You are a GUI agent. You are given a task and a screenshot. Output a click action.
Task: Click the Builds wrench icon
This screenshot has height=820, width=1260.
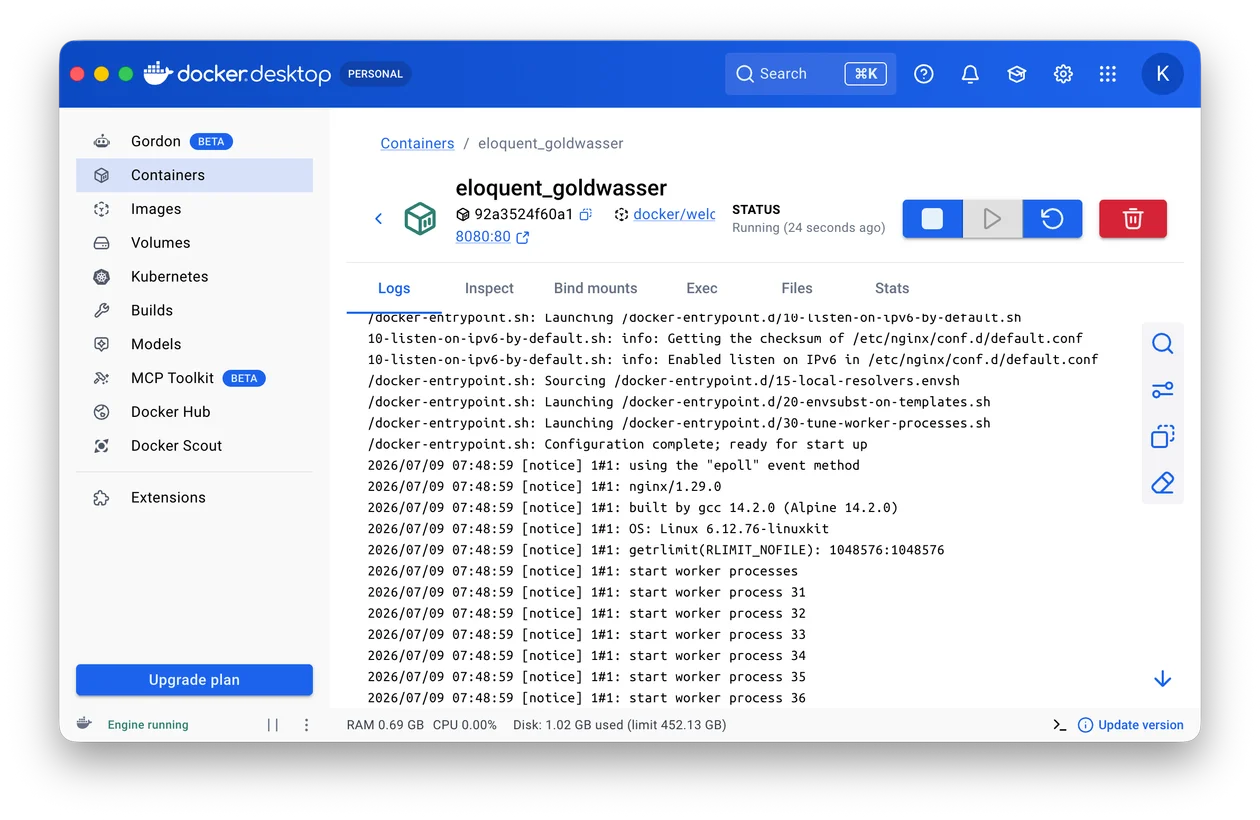(101, 311)
